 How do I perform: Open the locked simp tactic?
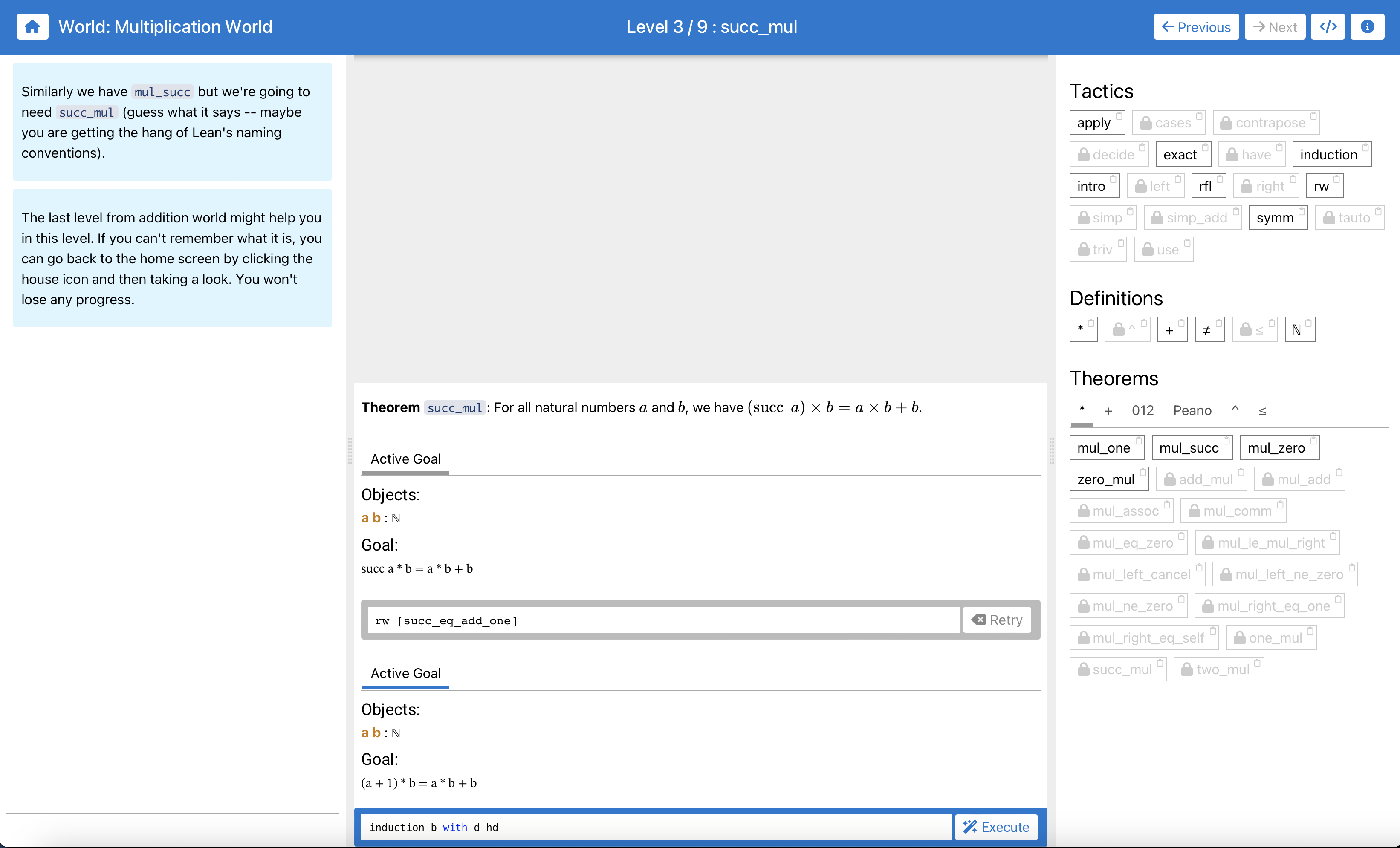point(1103,217)
